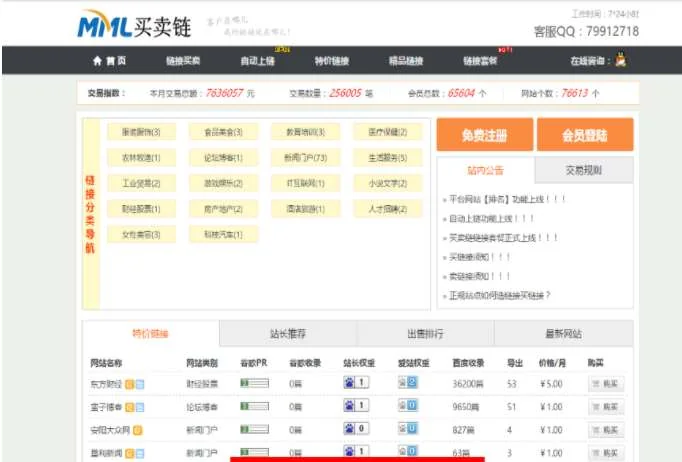Click the Baidu paw icon for 安阳大众网
682x462 pixels.
(350, 429)
